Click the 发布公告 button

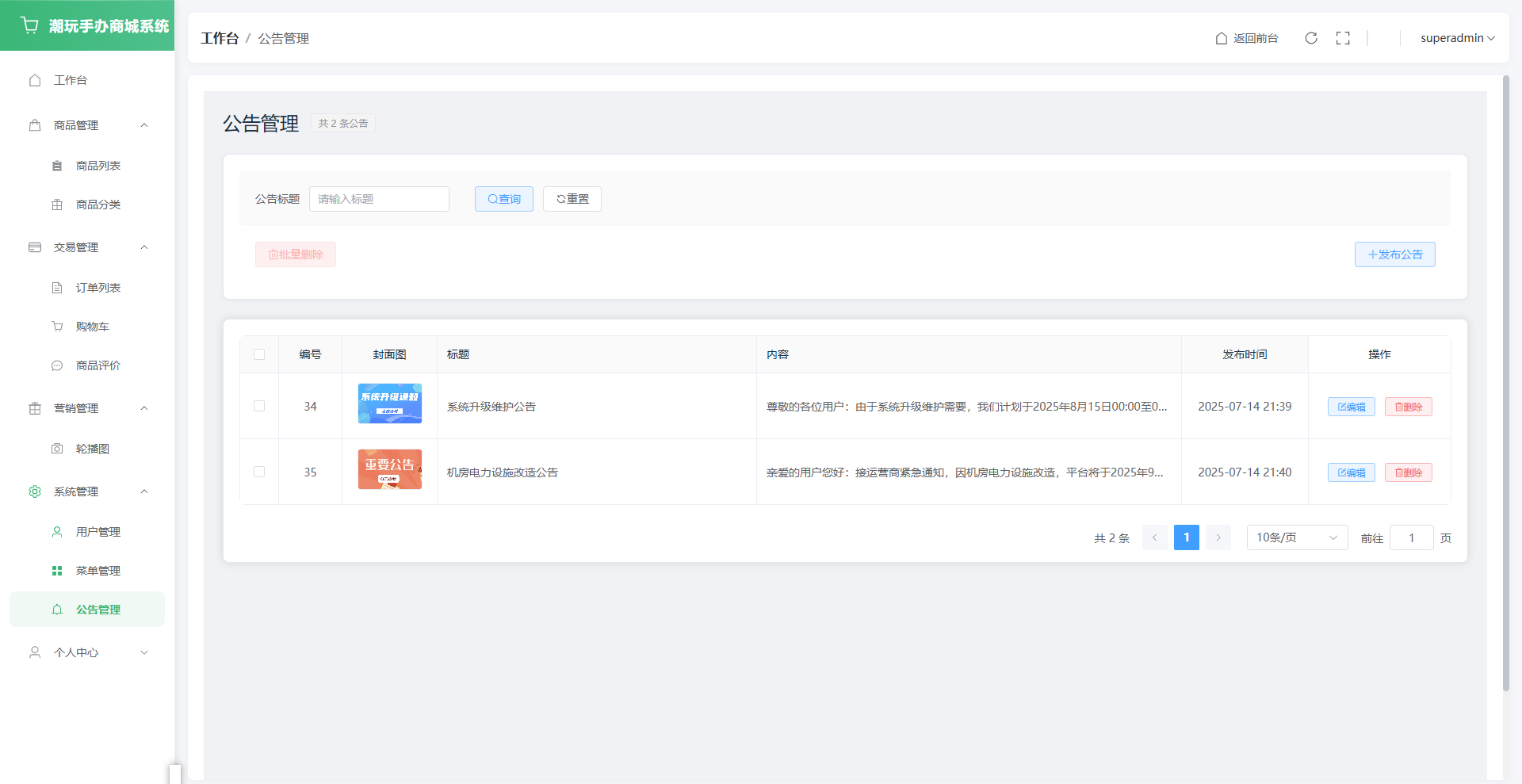coord(1394,254)
